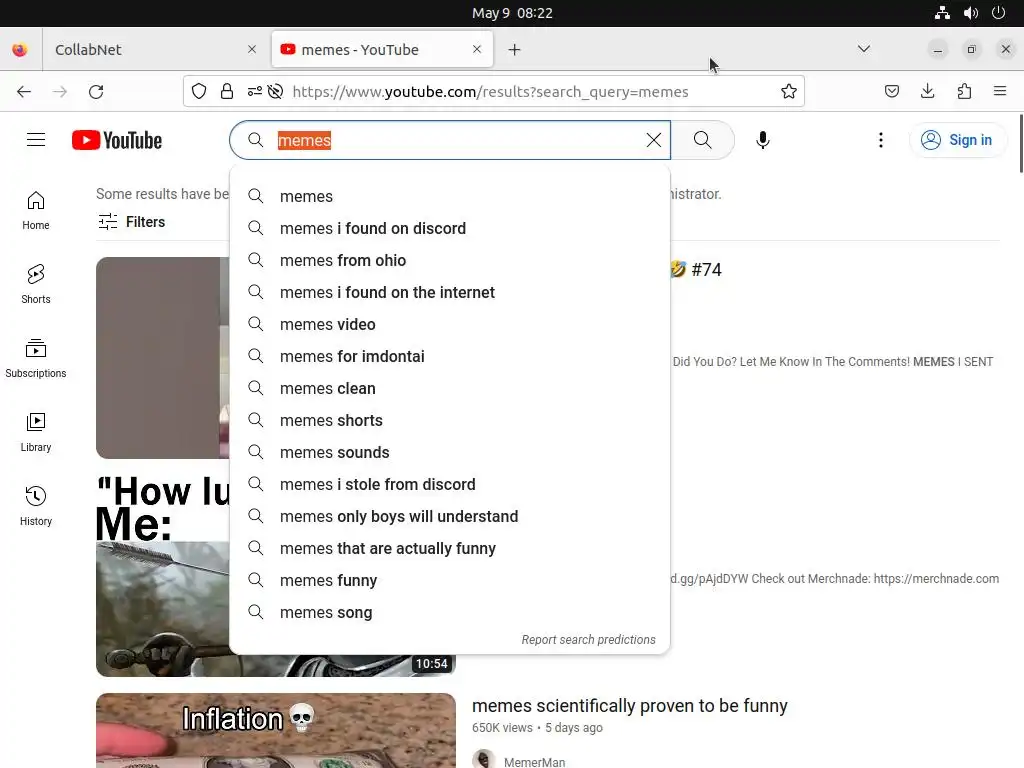Open Save to Pocket icon
The height and width of the screenshot is (768, 1024).
pyautogui.click(x=891, y=91)
